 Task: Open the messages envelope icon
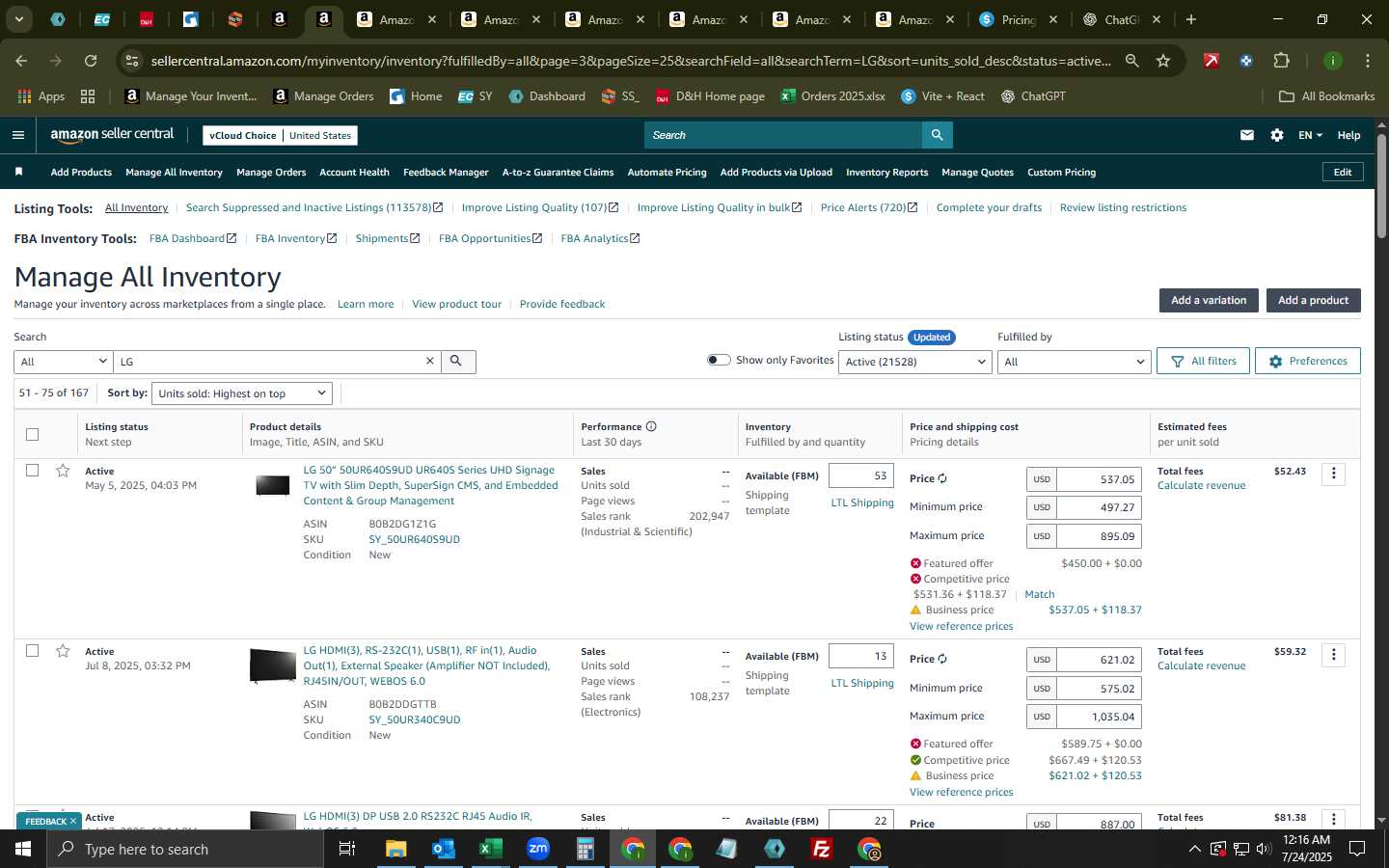coord(1247,135)
